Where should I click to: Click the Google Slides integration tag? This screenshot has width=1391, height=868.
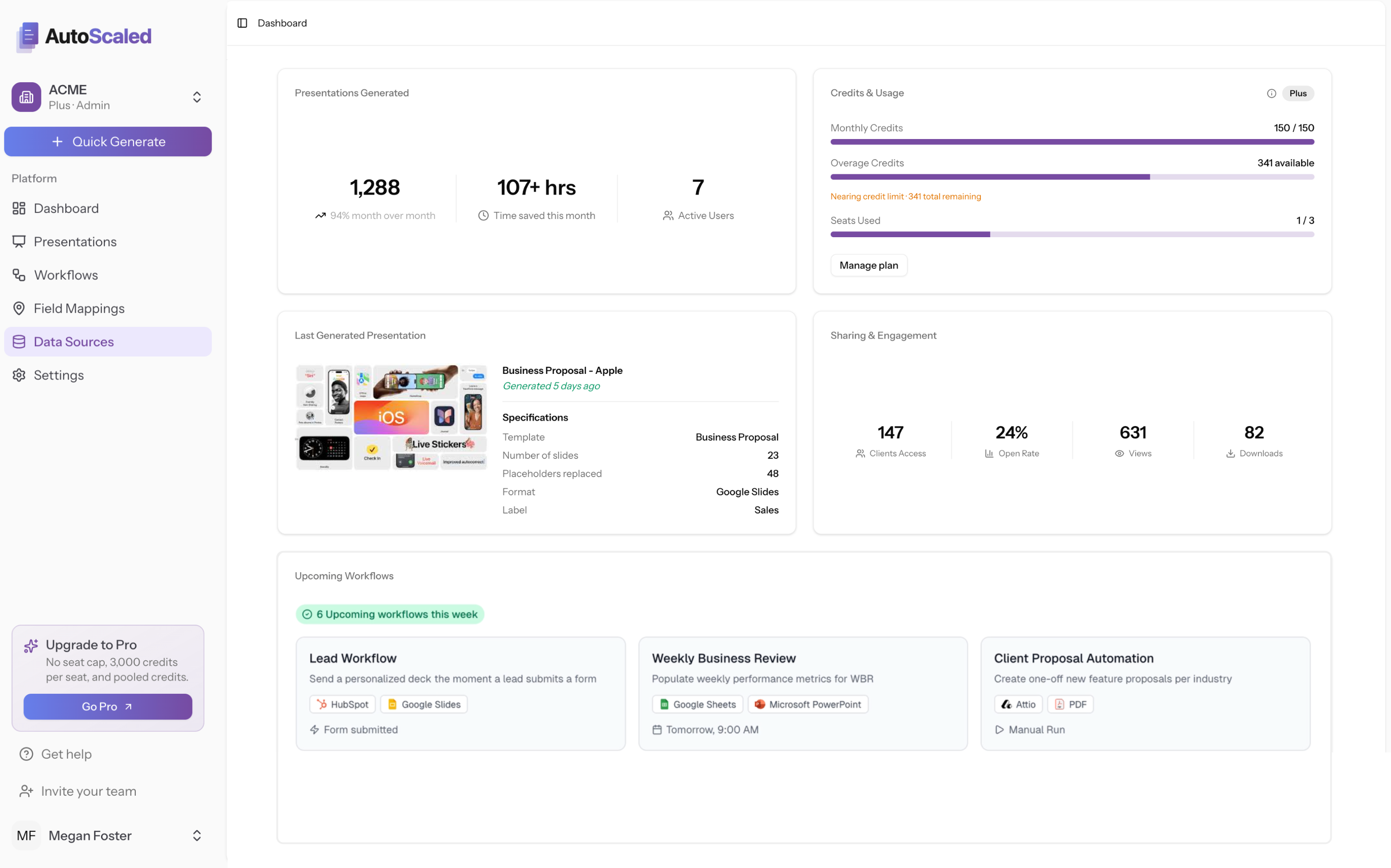tap(424, 705)
